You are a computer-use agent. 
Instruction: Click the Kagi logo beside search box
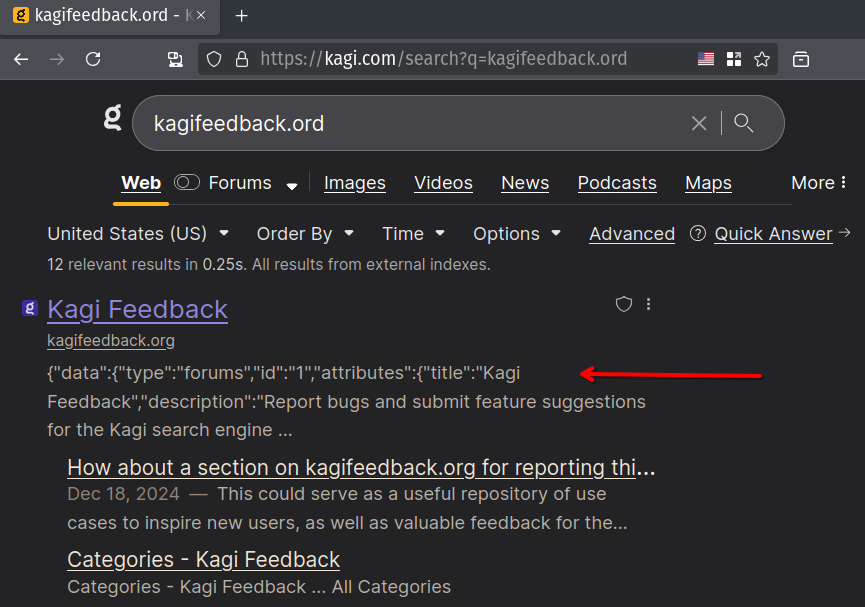coord(113,119)
